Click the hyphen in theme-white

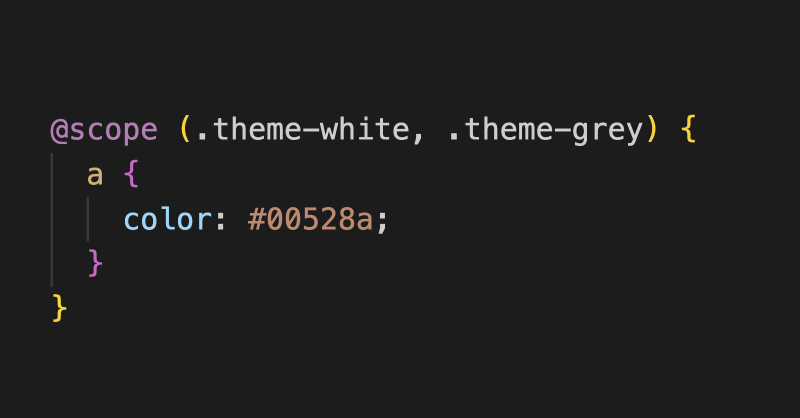[311, 131]
